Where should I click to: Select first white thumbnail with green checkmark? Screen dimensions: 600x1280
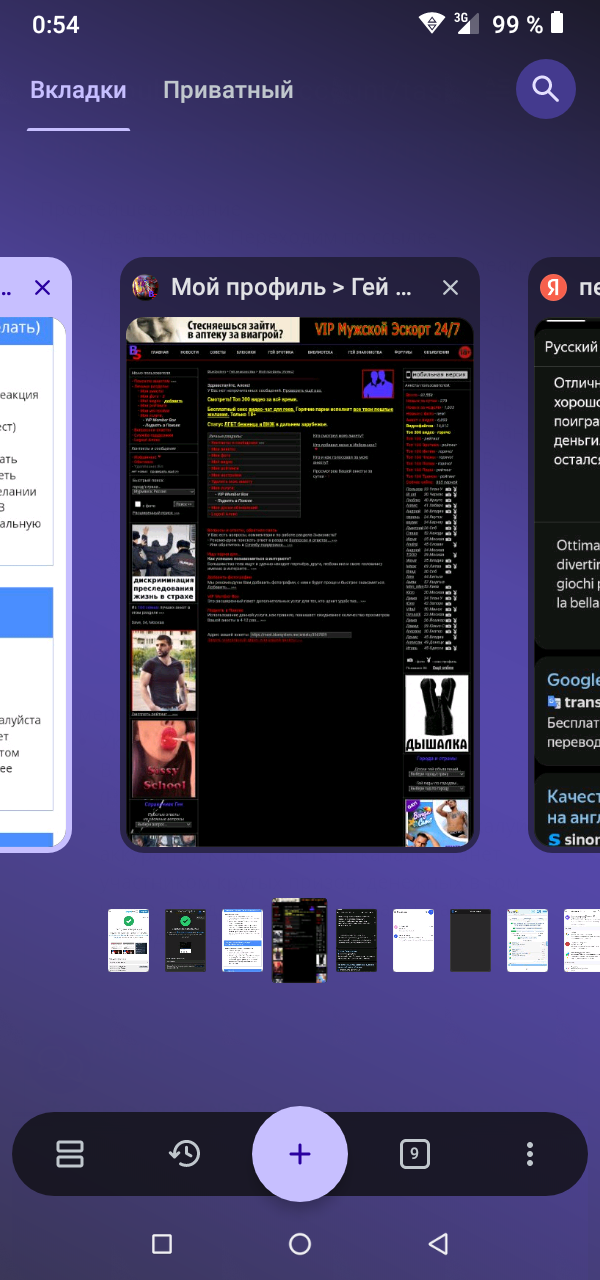128,940
